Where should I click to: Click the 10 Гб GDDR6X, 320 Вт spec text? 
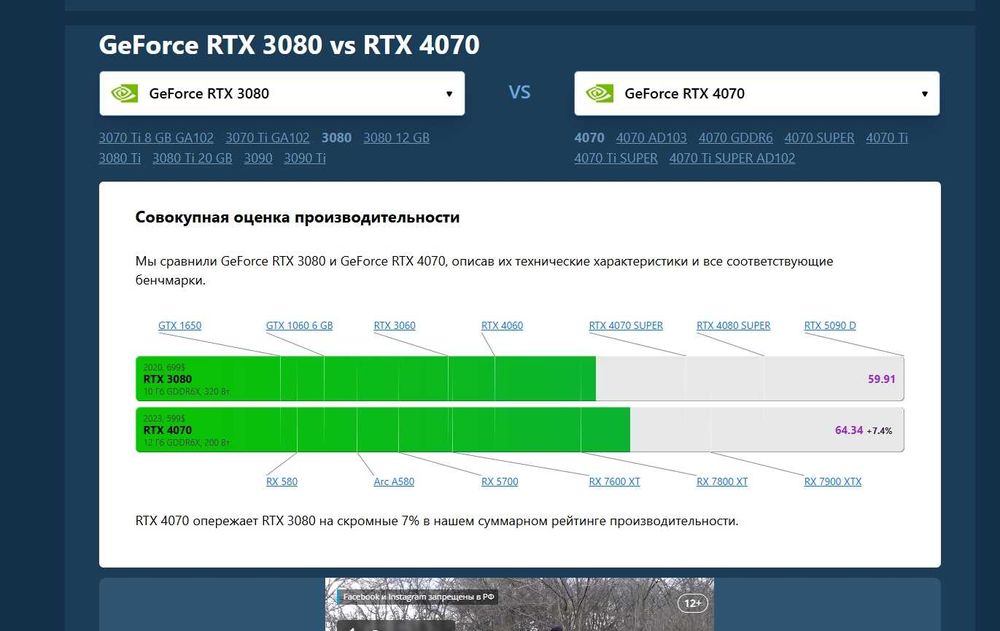coord(186,391)
